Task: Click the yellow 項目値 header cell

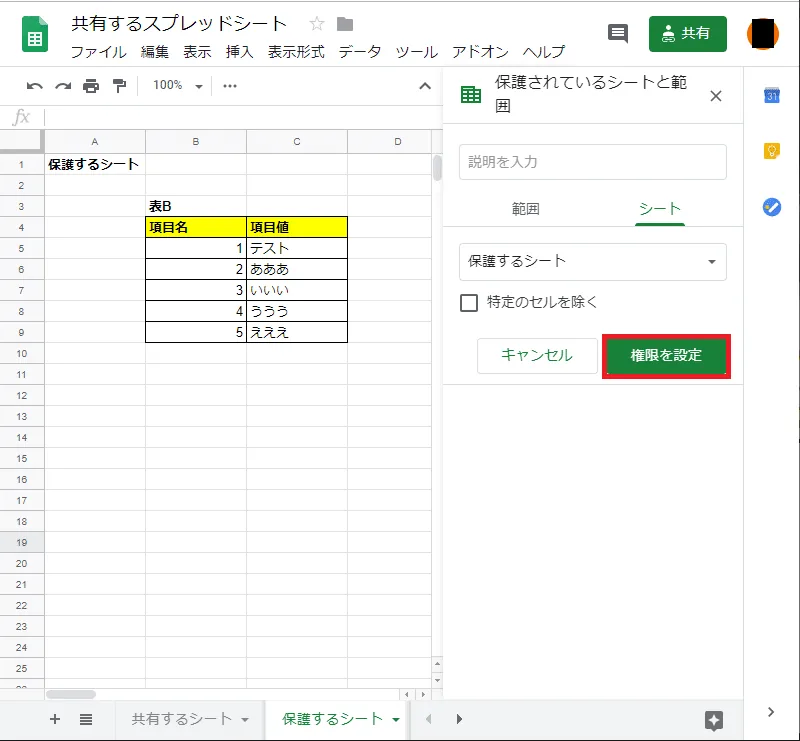Action: point(297,227)
